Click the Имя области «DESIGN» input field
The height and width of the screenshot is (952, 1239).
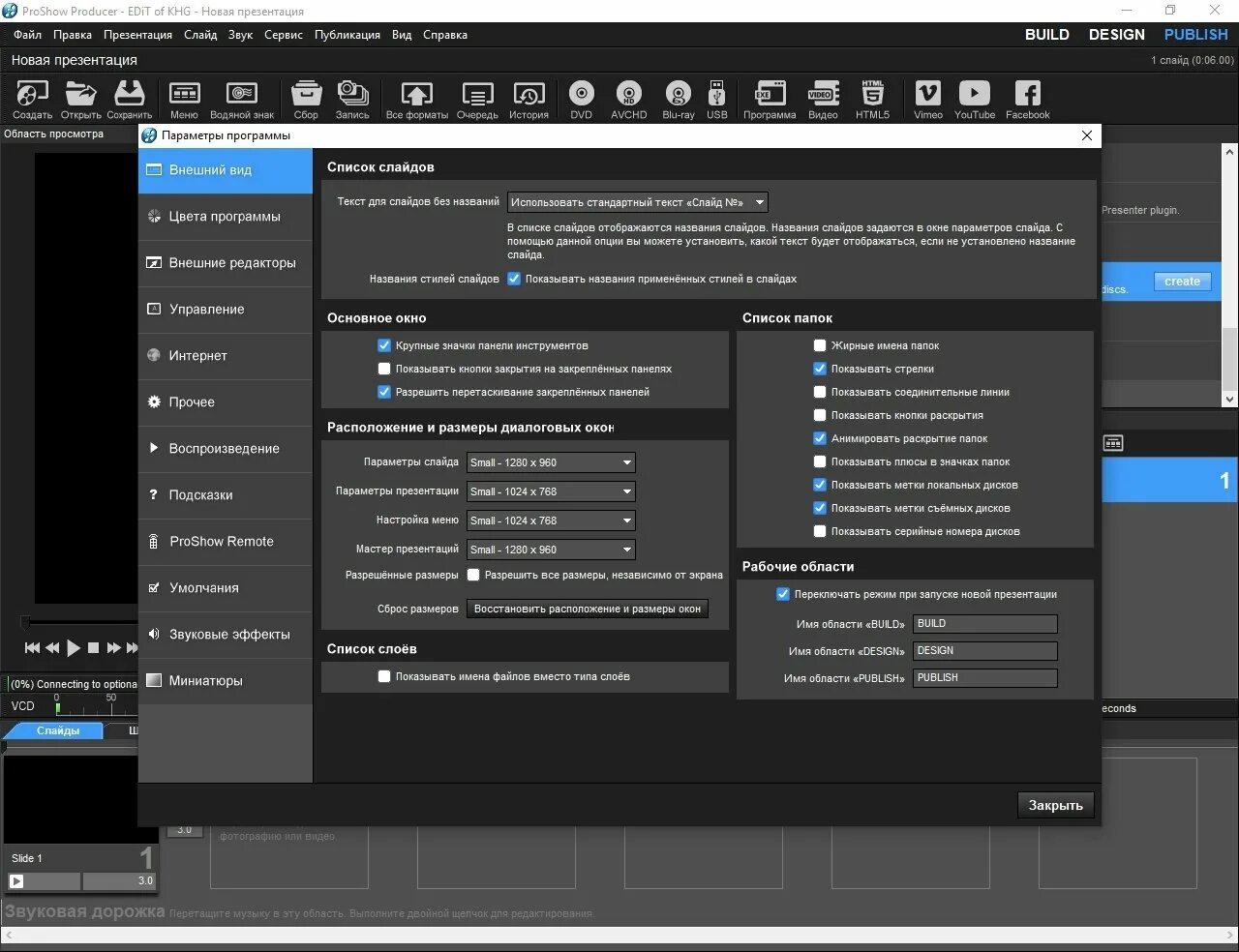(x=985, y=651)
